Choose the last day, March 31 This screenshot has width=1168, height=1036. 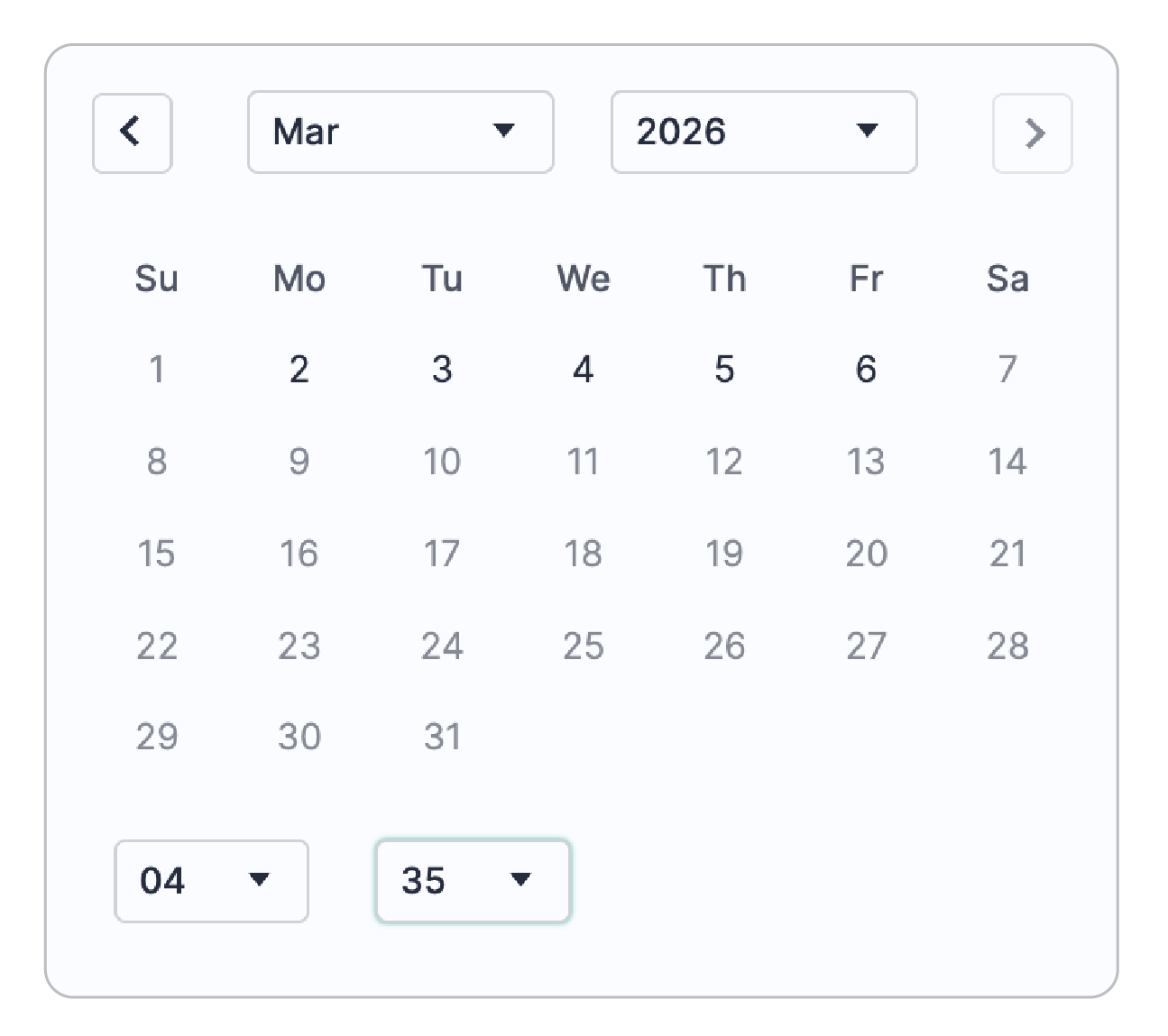(x=441, y=738)
